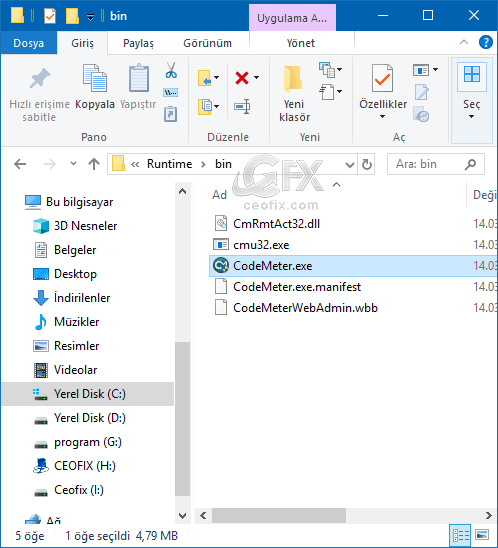Switch to the Yönet ribbon tab
This screenshot has width=498, height=548.
(x=301, y=43)
